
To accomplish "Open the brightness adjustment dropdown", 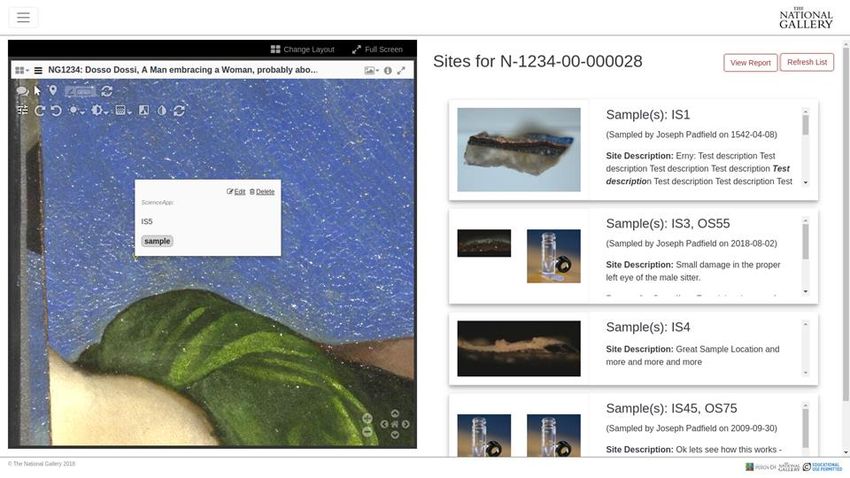I will 76,111.
